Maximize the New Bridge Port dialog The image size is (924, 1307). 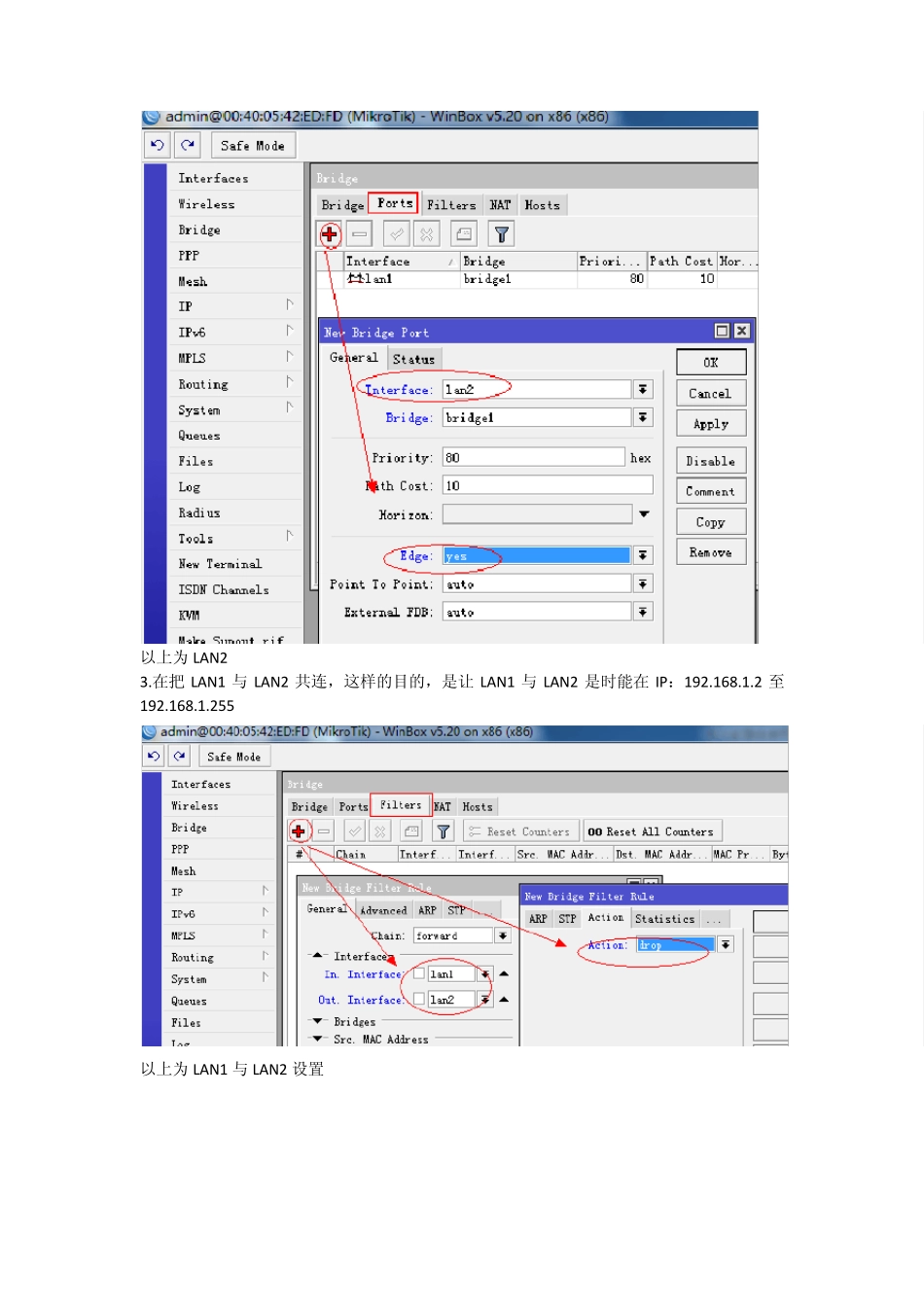(x=723, y=331)
